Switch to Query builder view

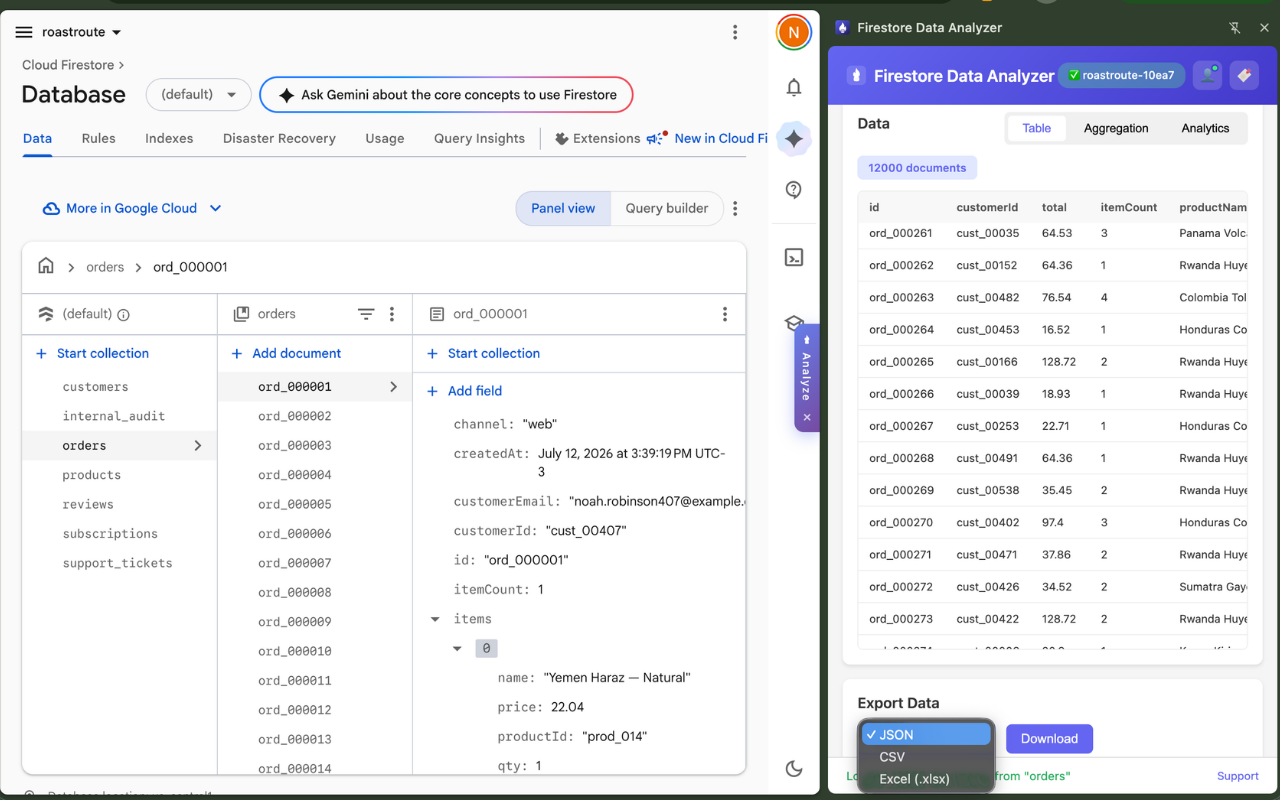(667, 208)
